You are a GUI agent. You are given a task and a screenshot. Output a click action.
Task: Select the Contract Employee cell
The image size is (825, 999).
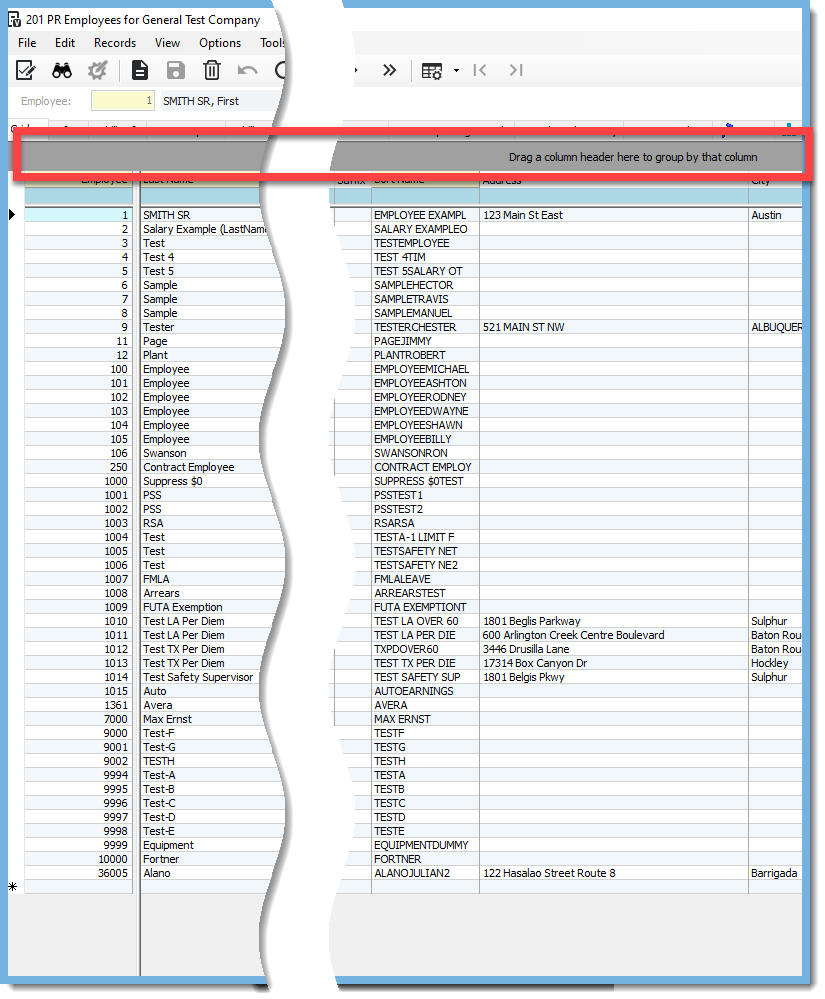coord(203,467)
